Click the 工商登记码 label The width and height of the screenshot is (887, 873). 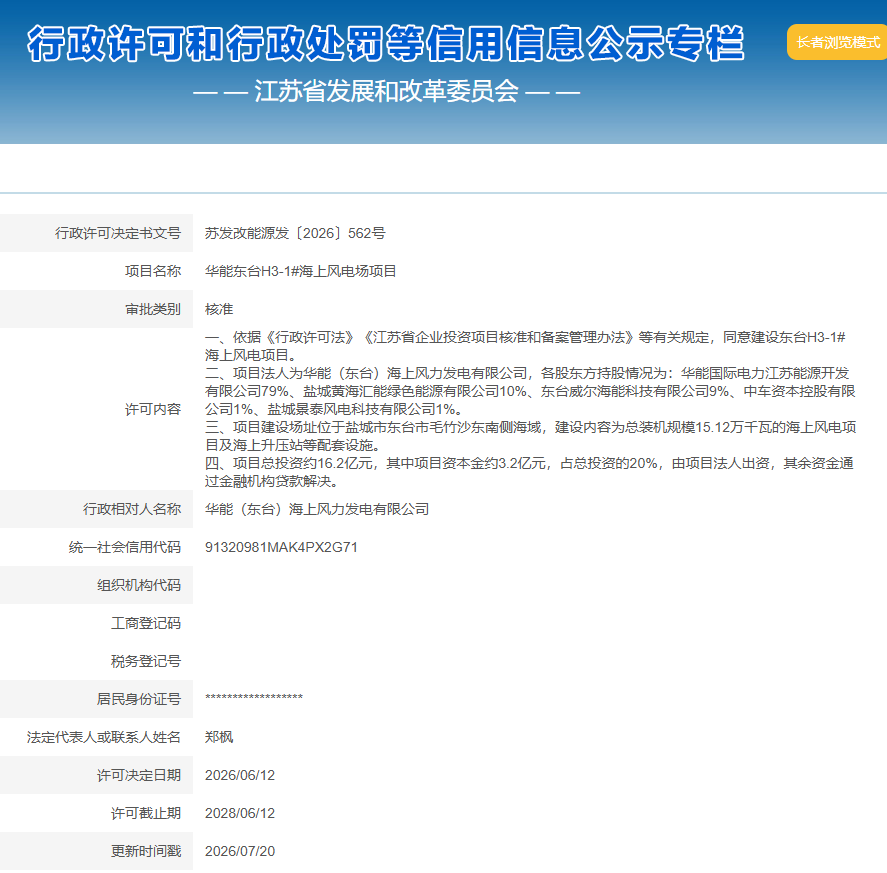click(146, 623)
